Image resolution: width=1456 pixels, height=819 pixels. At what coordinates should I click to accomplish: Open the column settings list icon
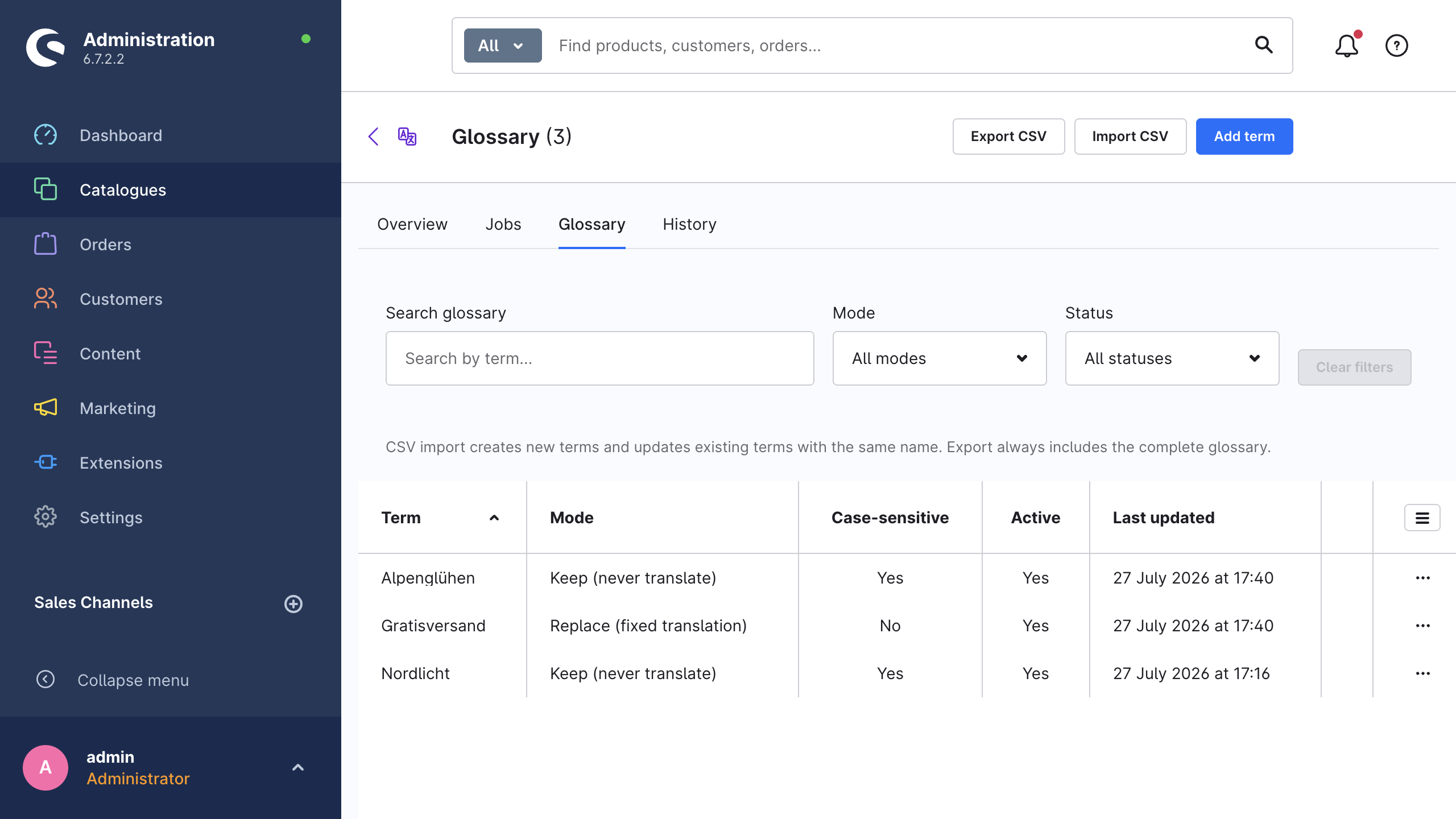point(1422,518)
